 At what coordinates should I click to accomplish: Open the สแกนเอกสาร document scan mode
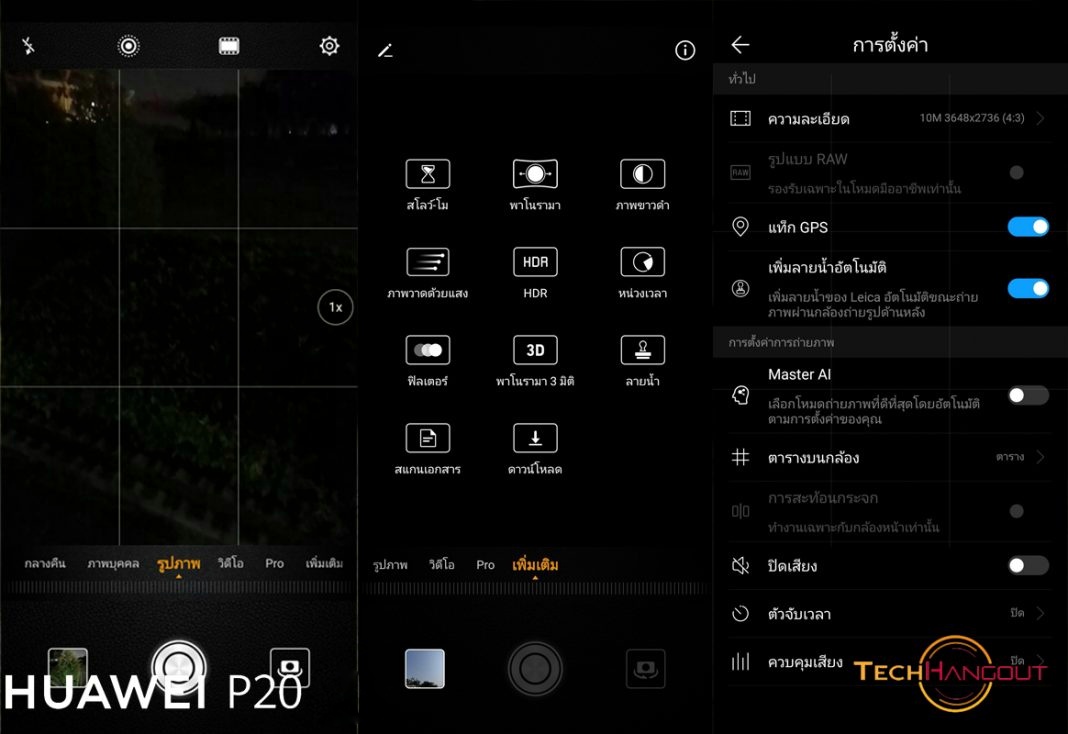click(x=428, y=449)
